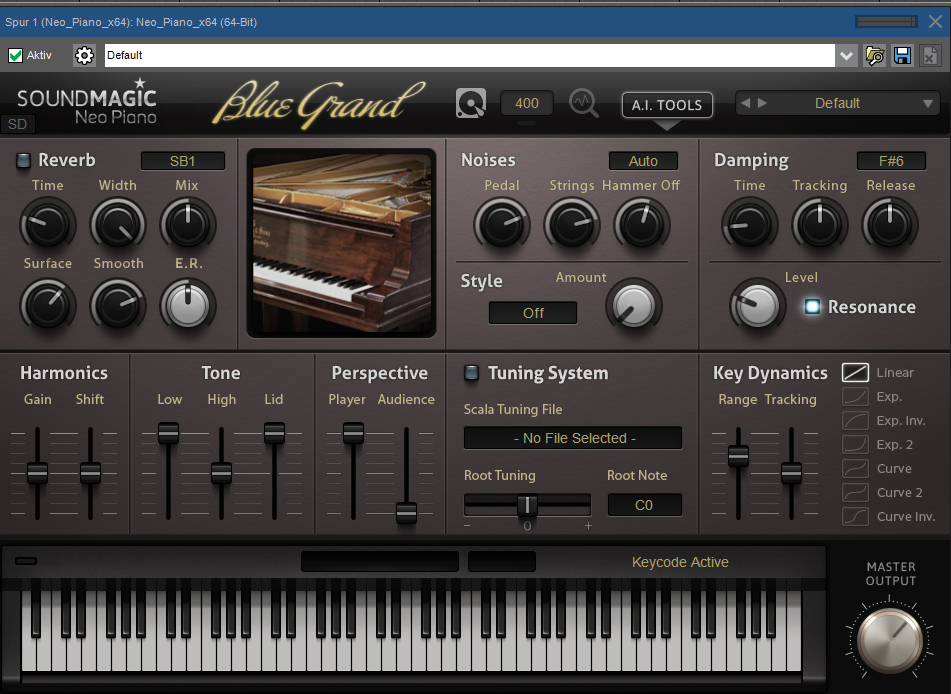Click the Reverb Time knob

[47, 224]
